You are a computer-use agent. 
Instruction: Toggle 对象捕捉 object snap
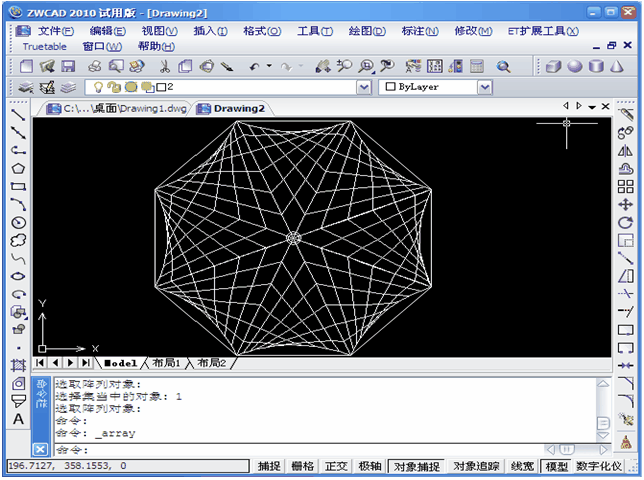tap(415, 466)
